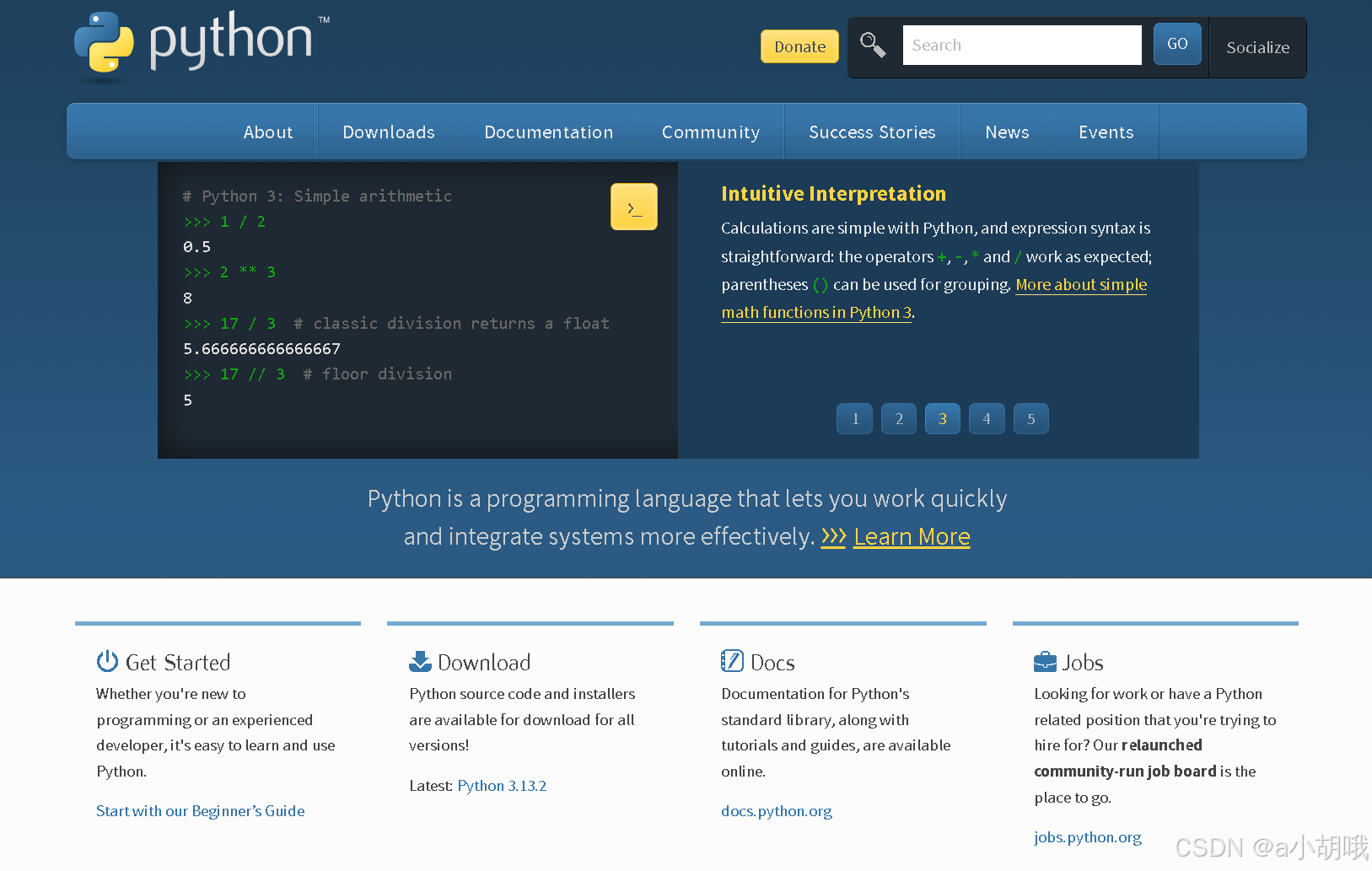Switch to slide 2
This screenshot has width=1372, height=871.
coord(899,419)
